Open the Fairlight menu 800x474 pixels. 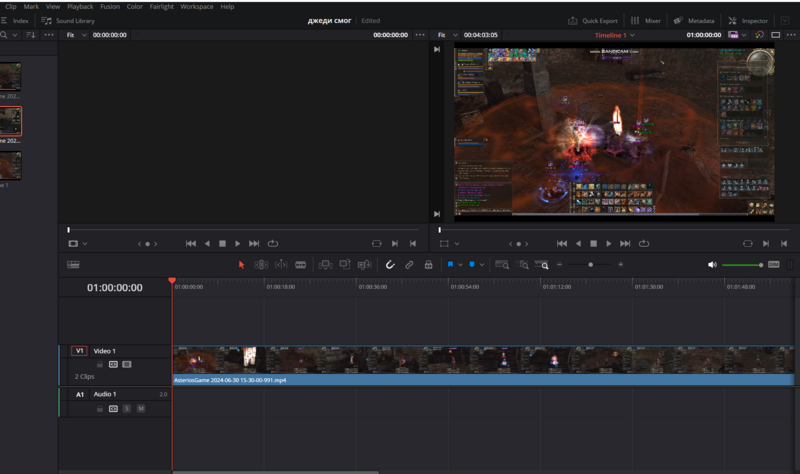[161, 7]
